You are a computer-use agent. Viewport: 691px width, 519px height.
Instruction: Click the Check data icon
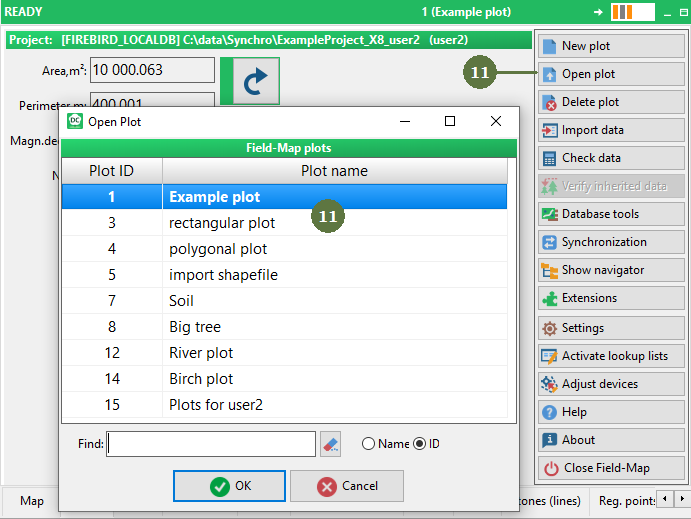click(550, 158)
